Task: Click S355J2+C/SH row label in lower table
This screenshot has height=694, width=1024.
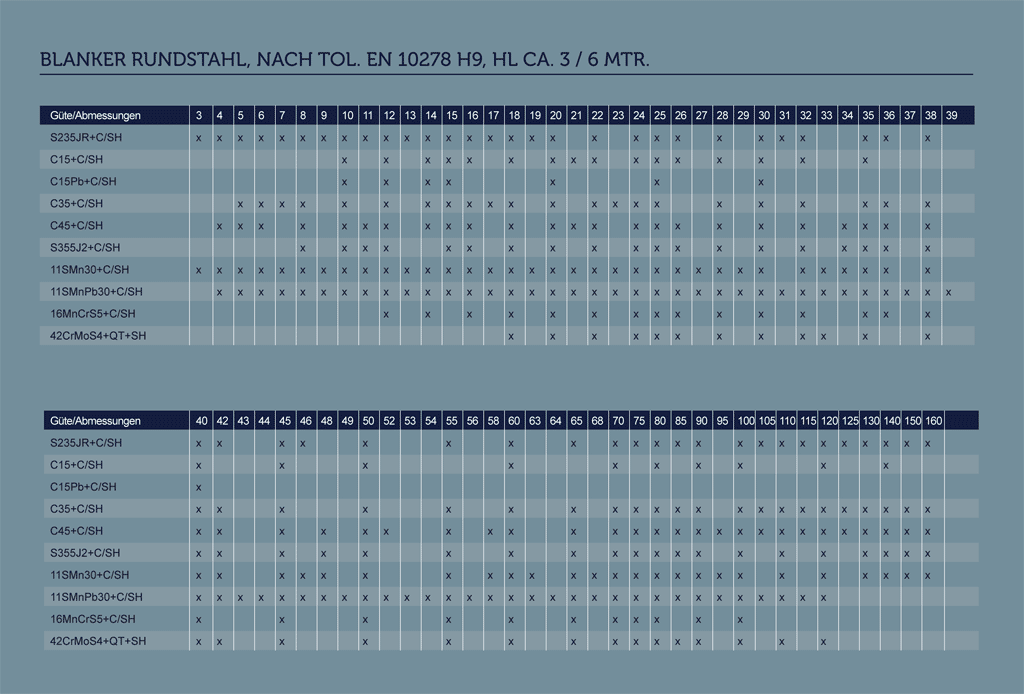Action: [x=84, y=553]
